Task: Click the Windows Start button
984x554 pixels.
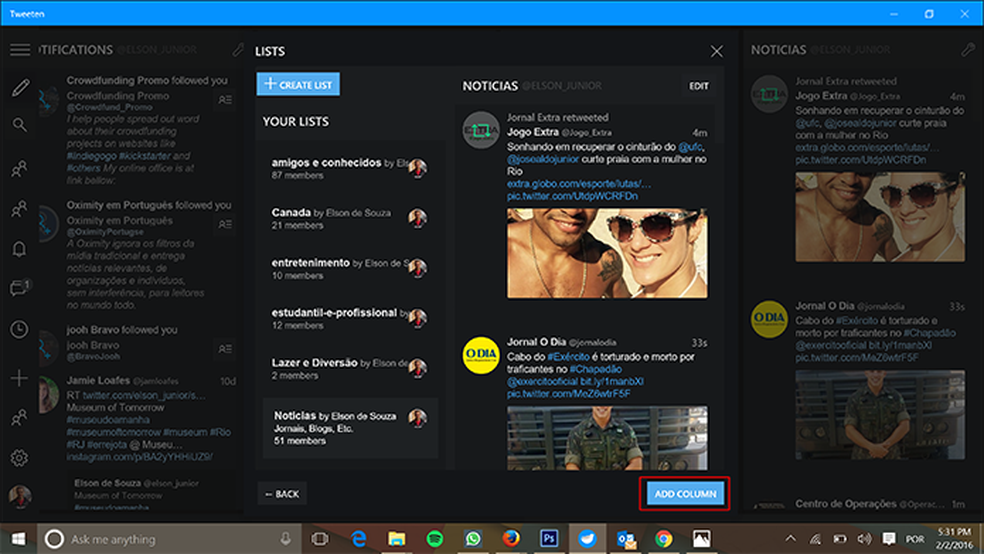Action: click(18, 539)
